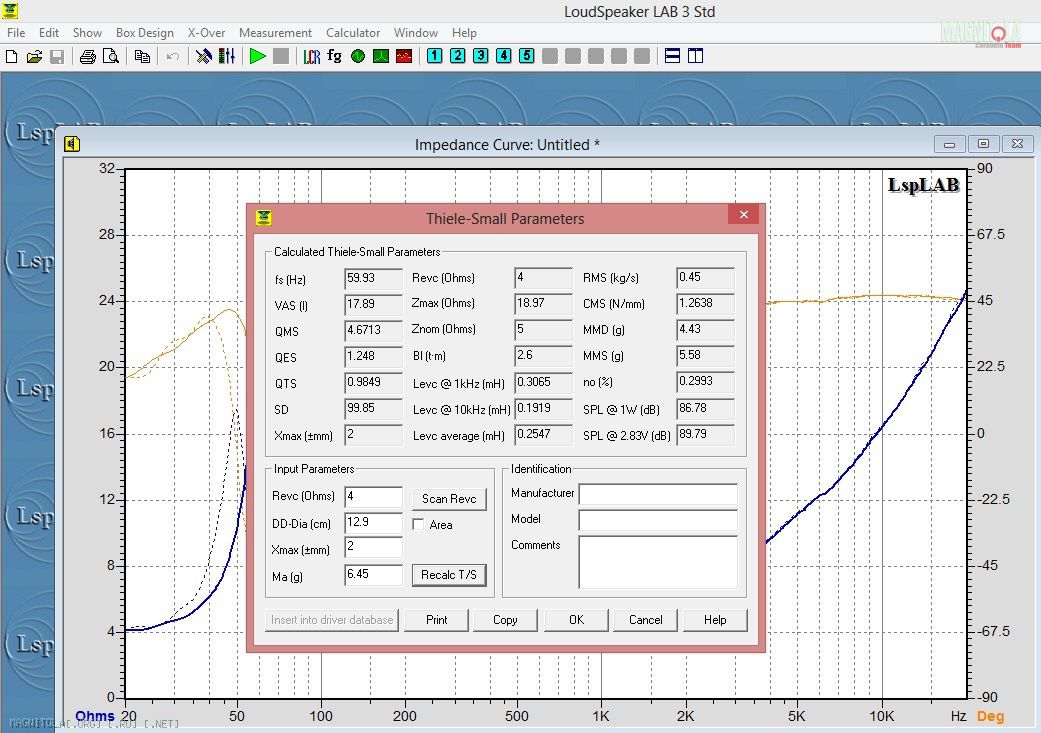This screenshot has height=733, width=1041.
Task: Focus the DD-Dia (cm) field
Action: click(x=373, y=523)
